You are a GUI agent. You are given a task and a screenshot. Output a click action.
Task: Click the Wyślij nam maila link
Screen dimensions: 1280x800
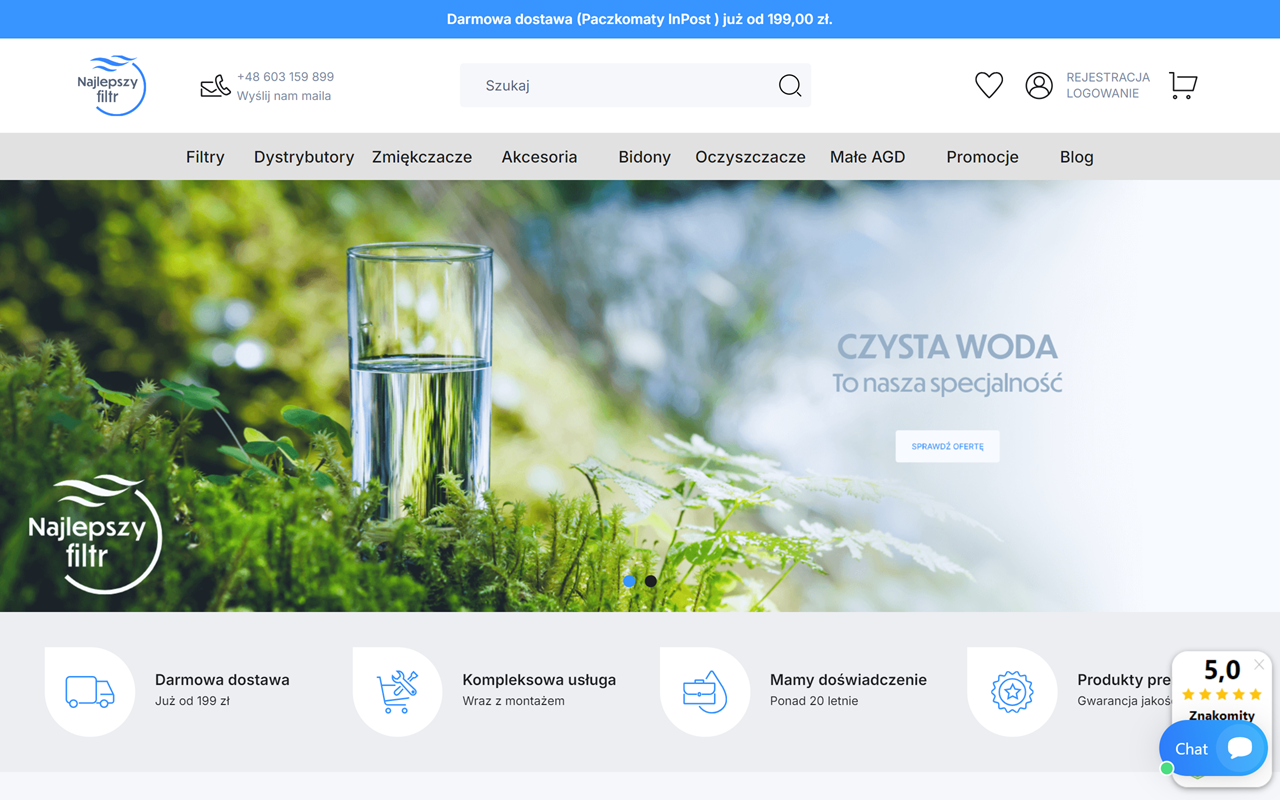click(284, 96)
